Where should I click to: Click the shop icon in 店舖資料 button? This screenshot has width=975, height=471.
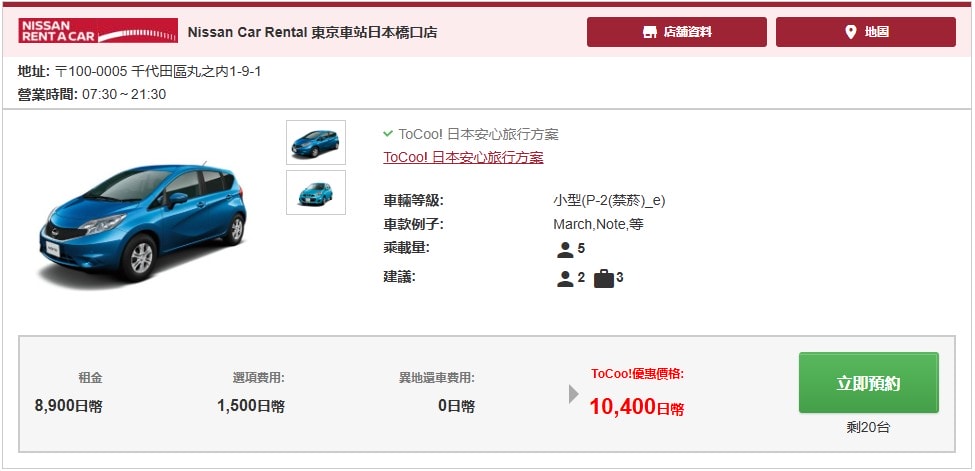coord(649,32)
